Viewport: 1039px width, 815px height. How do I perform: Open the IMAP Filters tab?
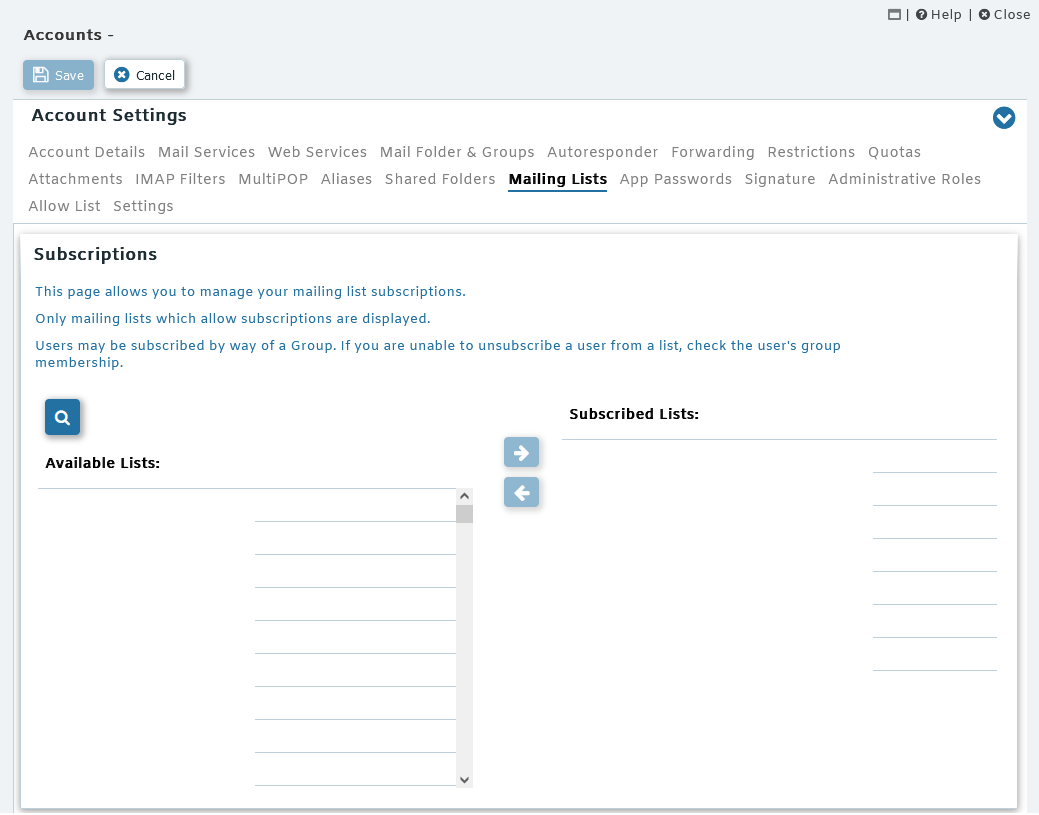coord(180,179)
